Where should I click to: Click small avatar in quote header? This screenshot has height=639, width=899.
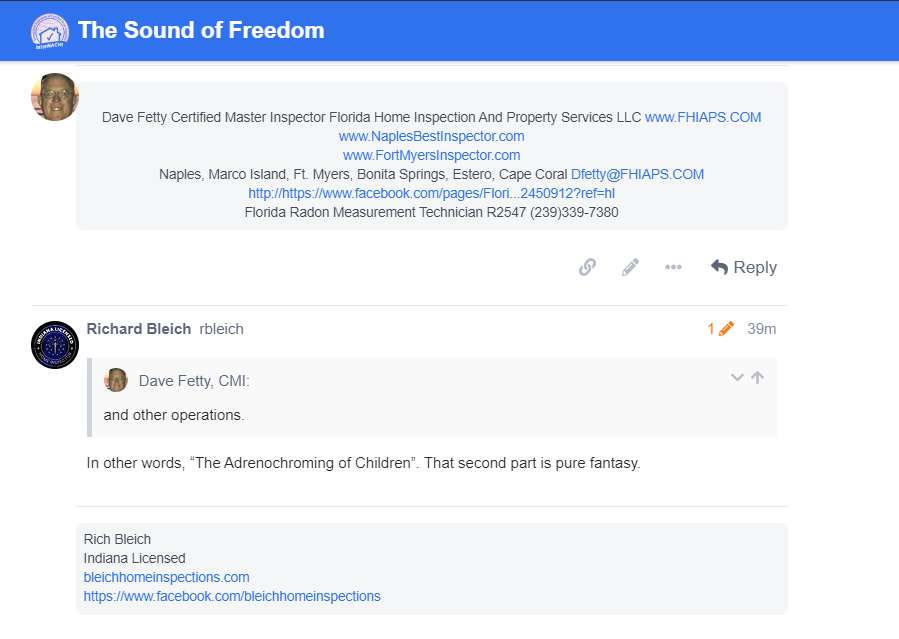[116, 380]
